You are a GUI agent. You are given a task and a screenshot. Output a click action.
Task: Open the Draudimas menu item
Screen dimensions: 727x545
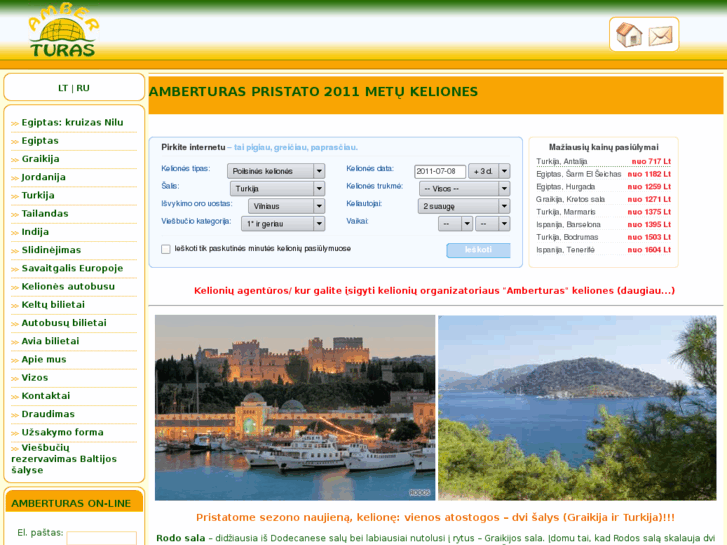[48, 414]
